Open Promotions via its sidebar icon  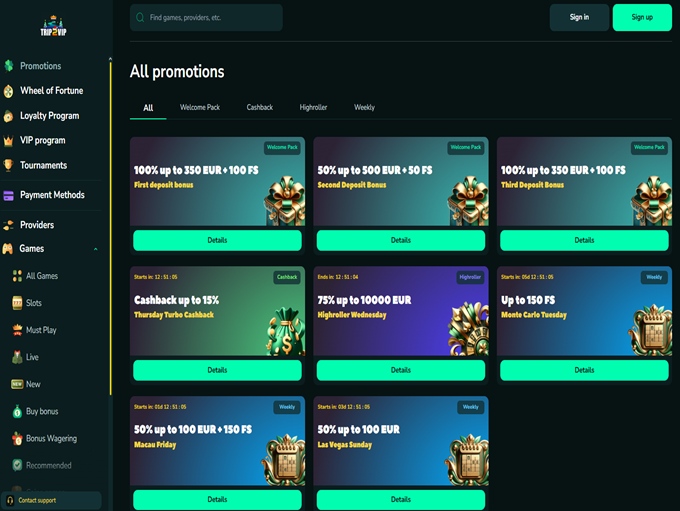pos(8,66)
